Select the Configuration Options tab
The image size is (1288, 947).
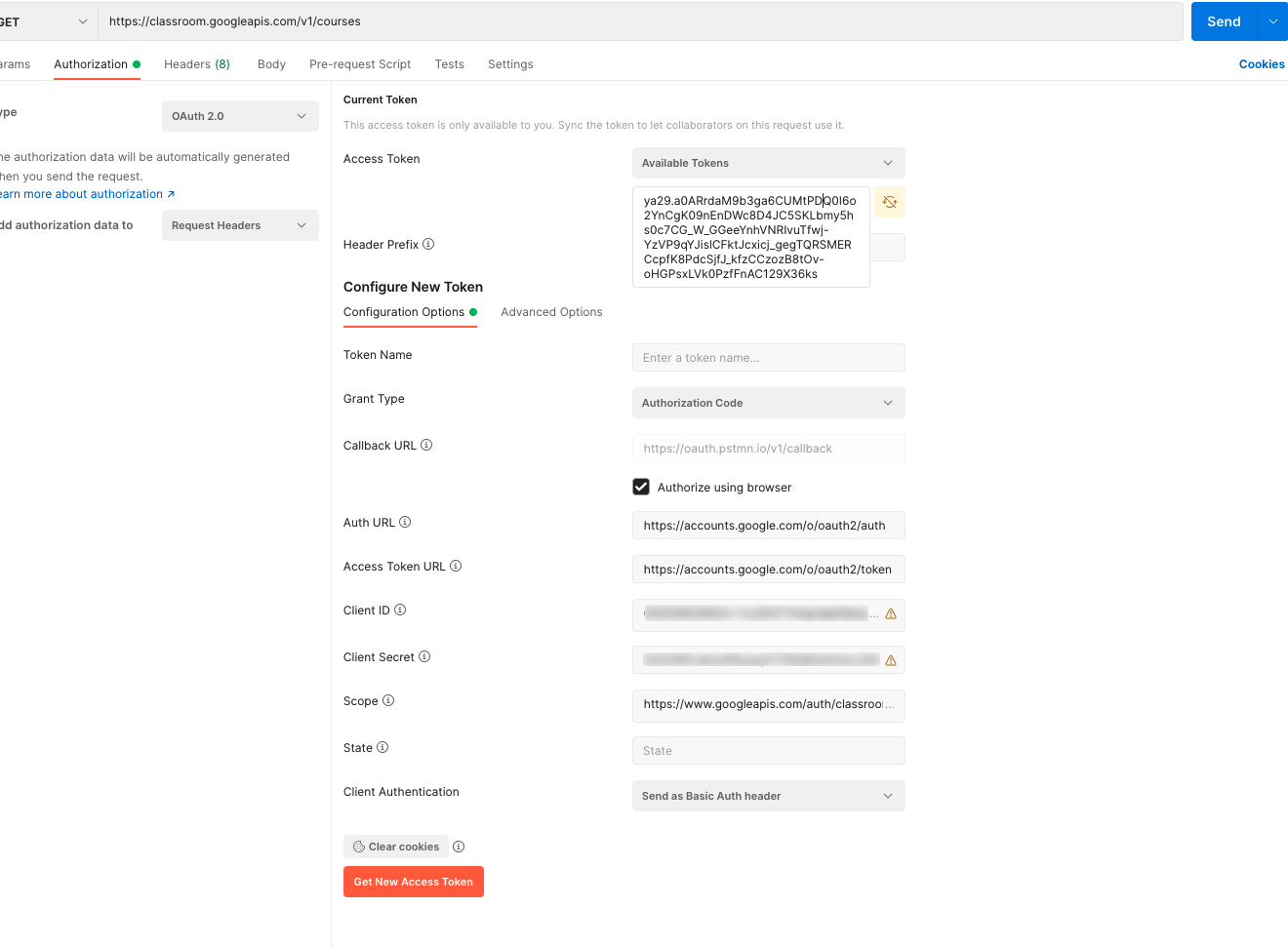tap(410, 312)
